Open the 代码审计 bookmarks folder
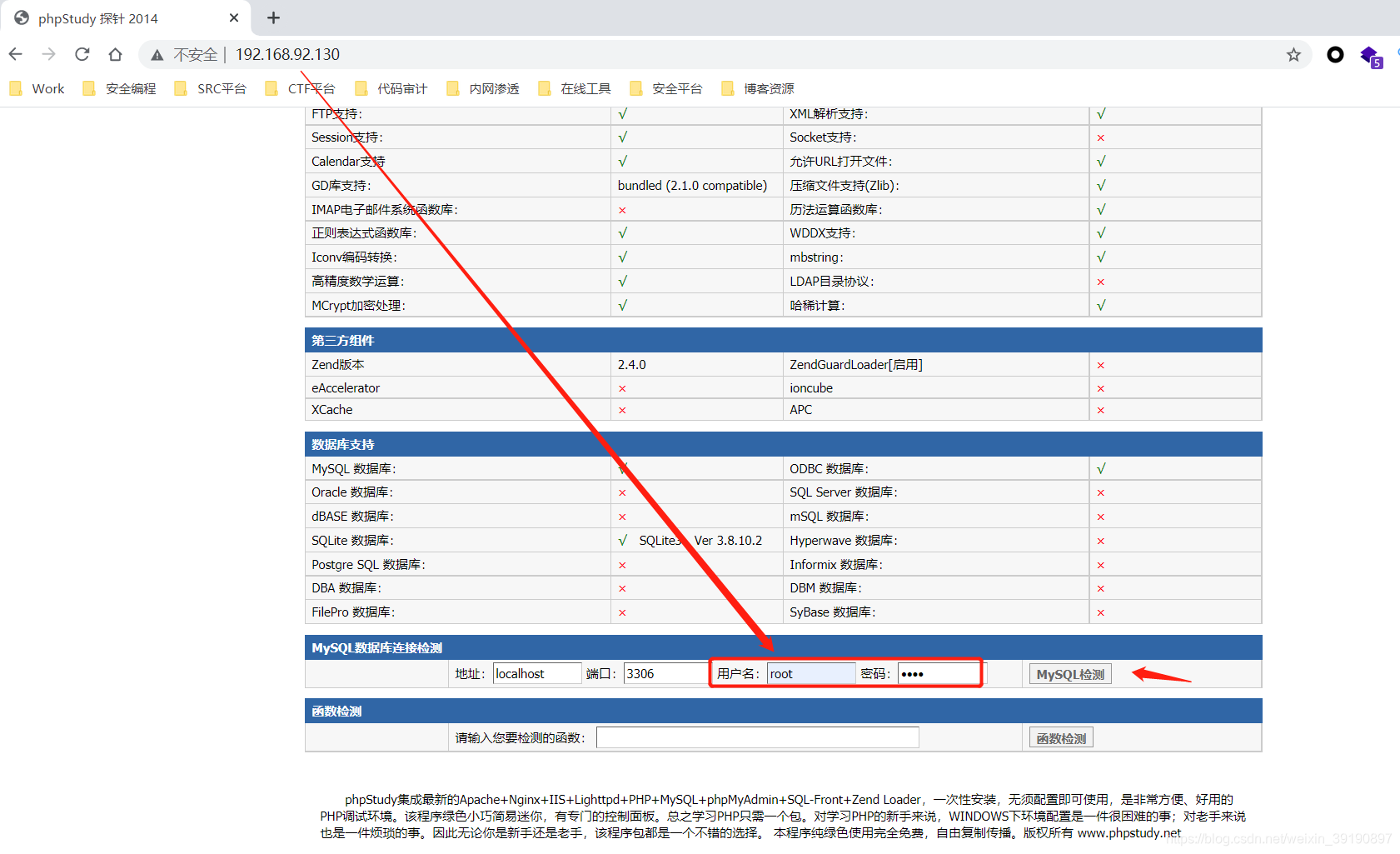Viewport: 1400px width, 854px height. pos(391,88)
